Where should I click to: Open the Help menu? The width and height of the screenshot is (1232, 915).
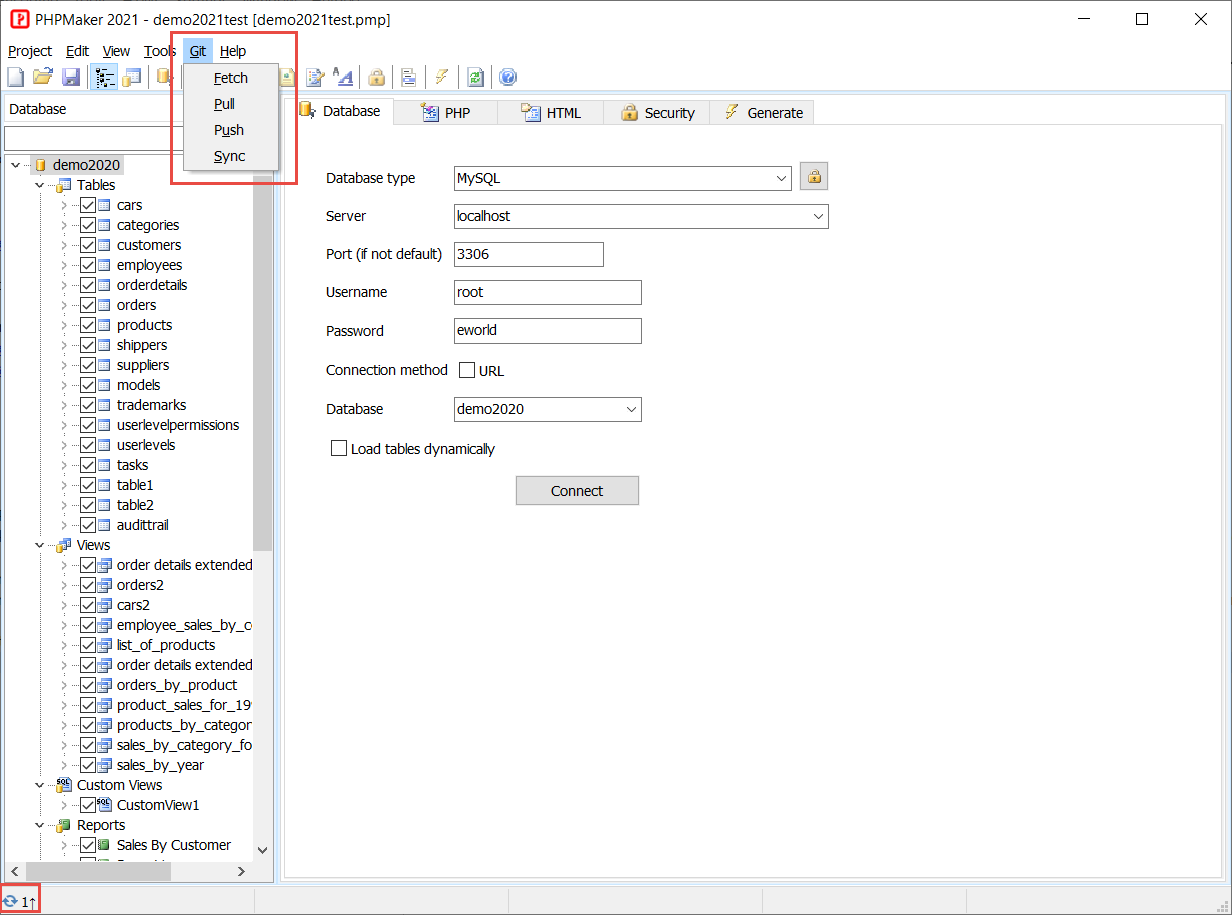(233, 51)
